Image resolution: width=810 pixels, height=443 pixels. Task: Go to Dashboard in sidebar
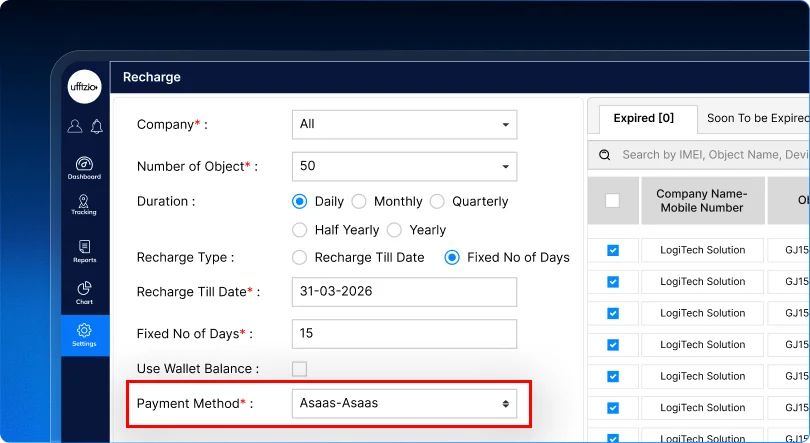coord(84,168)
